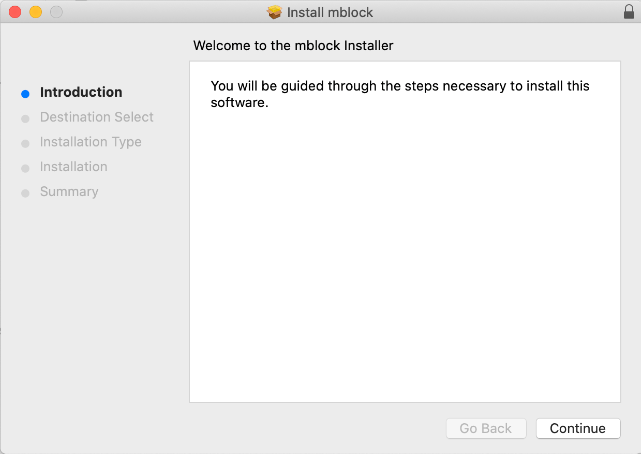Image resolution: width=641 pixels, height=454 pixels.
Task: Click the lock icon in title bar
Action: point(629,12)
